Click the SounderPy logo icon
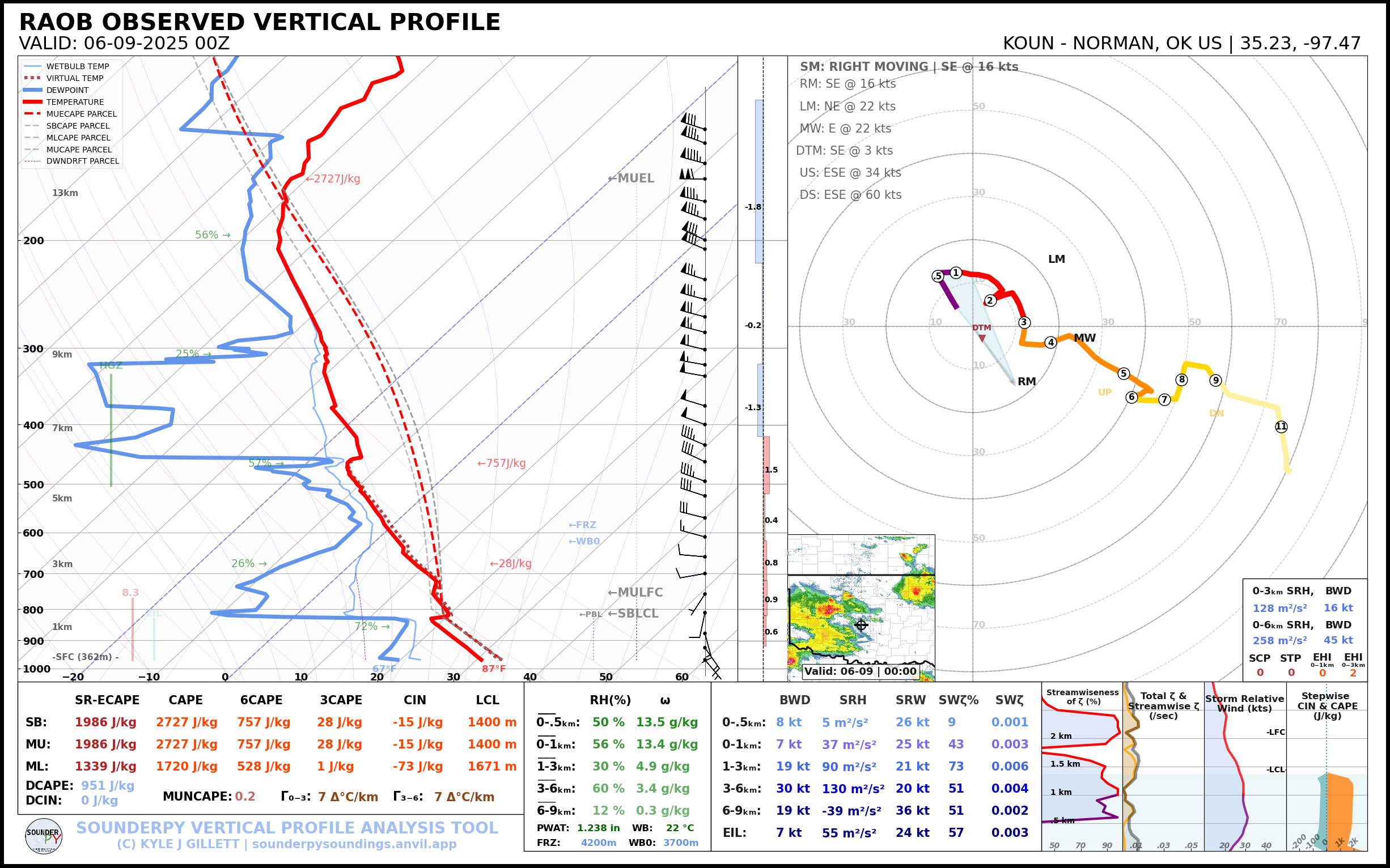 click(x=44, y=836)
